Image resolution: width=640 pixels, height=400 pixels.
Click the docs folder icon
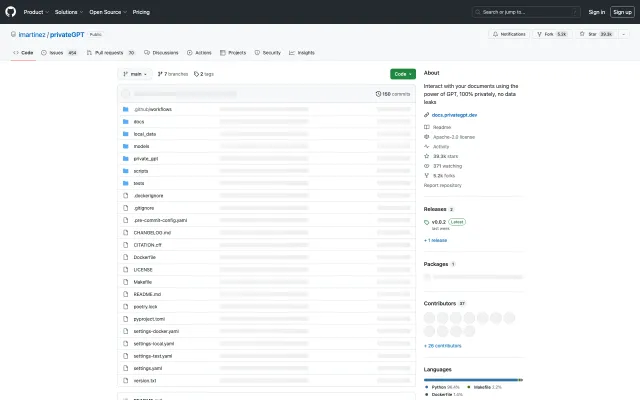tap(125, 121)
